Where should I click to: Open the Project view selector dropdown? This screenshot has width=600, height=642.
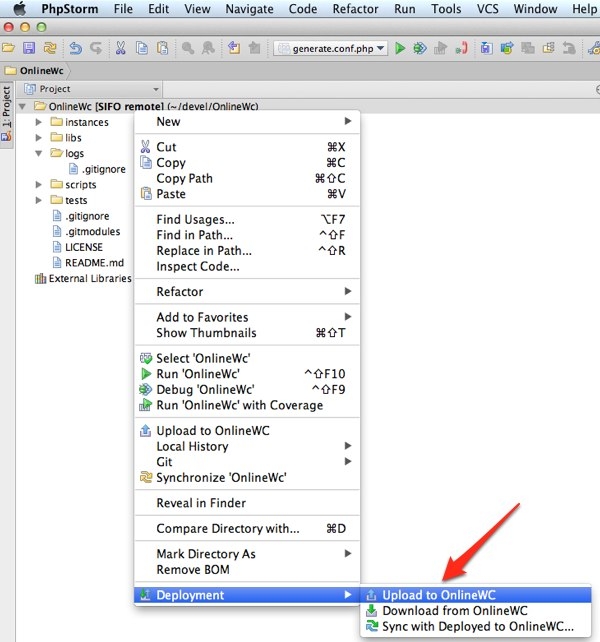91,89
